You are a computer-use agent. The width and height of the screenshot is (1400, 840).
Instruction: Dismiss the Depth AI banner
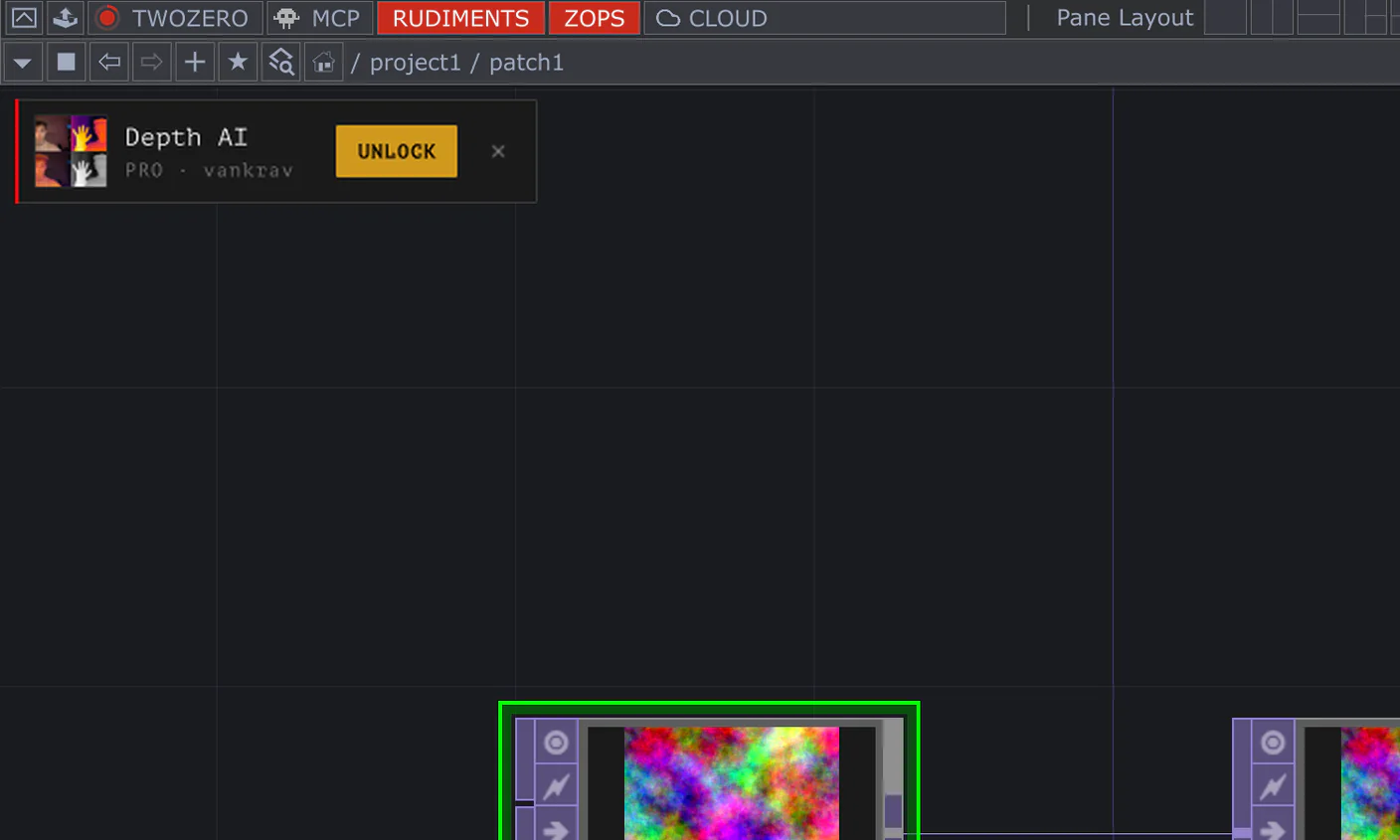pos(498,151)
